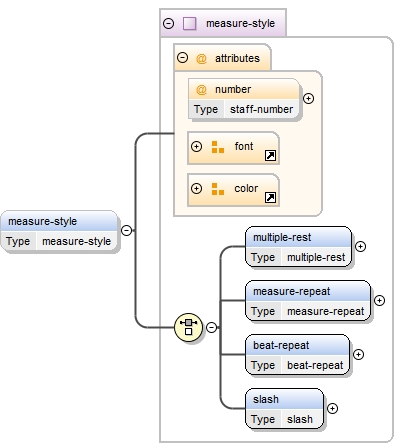
Task: Select the slash element box
Action: point(285,409)
